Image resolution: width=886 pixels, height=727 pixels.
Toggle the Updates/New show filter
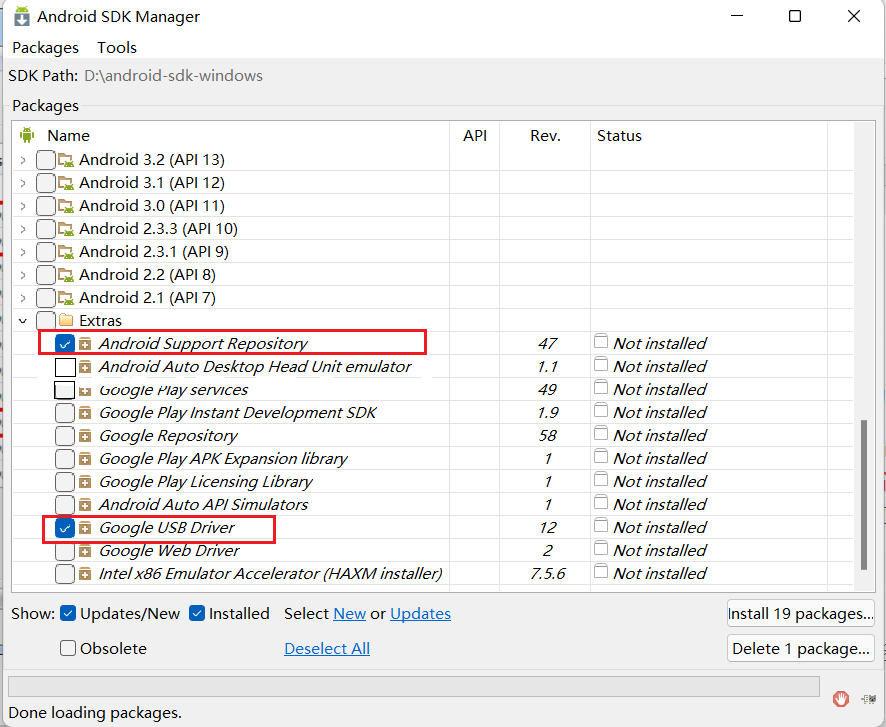(x=68, y=613)
